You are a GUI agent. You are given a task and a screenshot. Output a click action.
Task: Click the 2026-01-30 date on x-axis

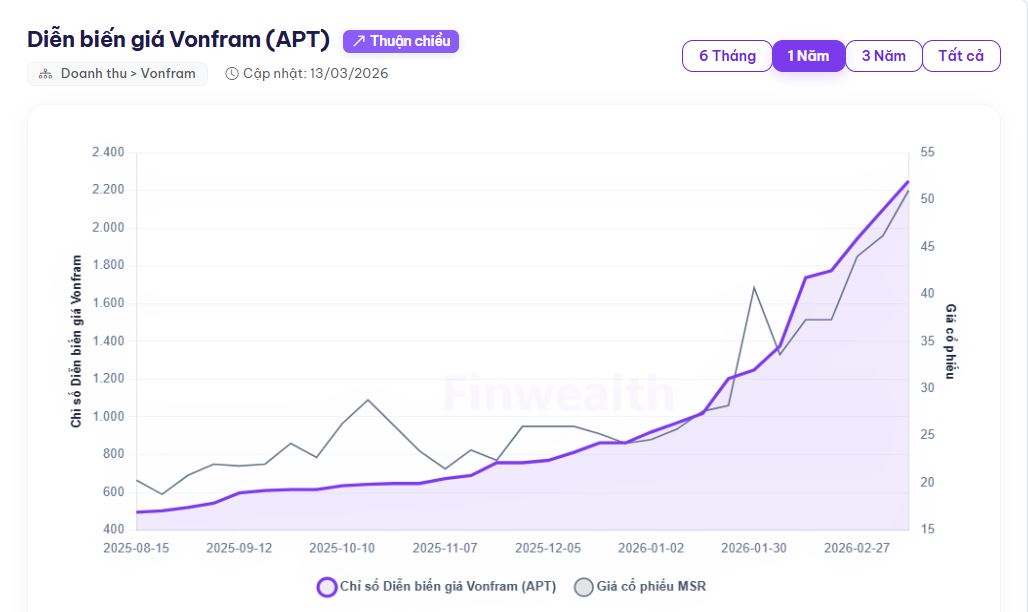tap(754, 548)
